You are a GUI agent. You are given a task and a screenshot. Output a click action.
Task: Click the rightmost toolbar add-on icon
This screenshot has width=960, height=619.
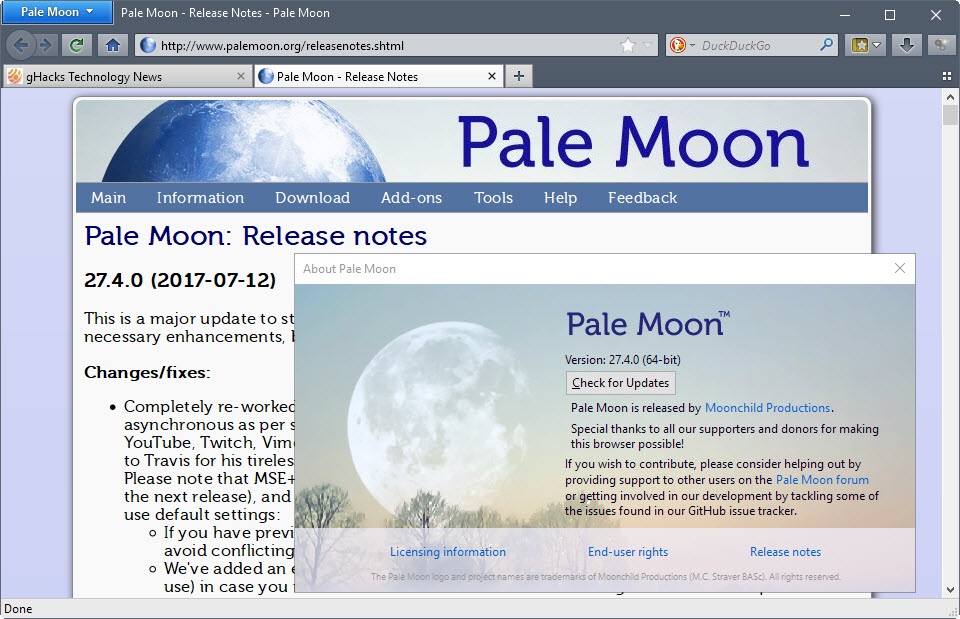[x=941, y=45]
